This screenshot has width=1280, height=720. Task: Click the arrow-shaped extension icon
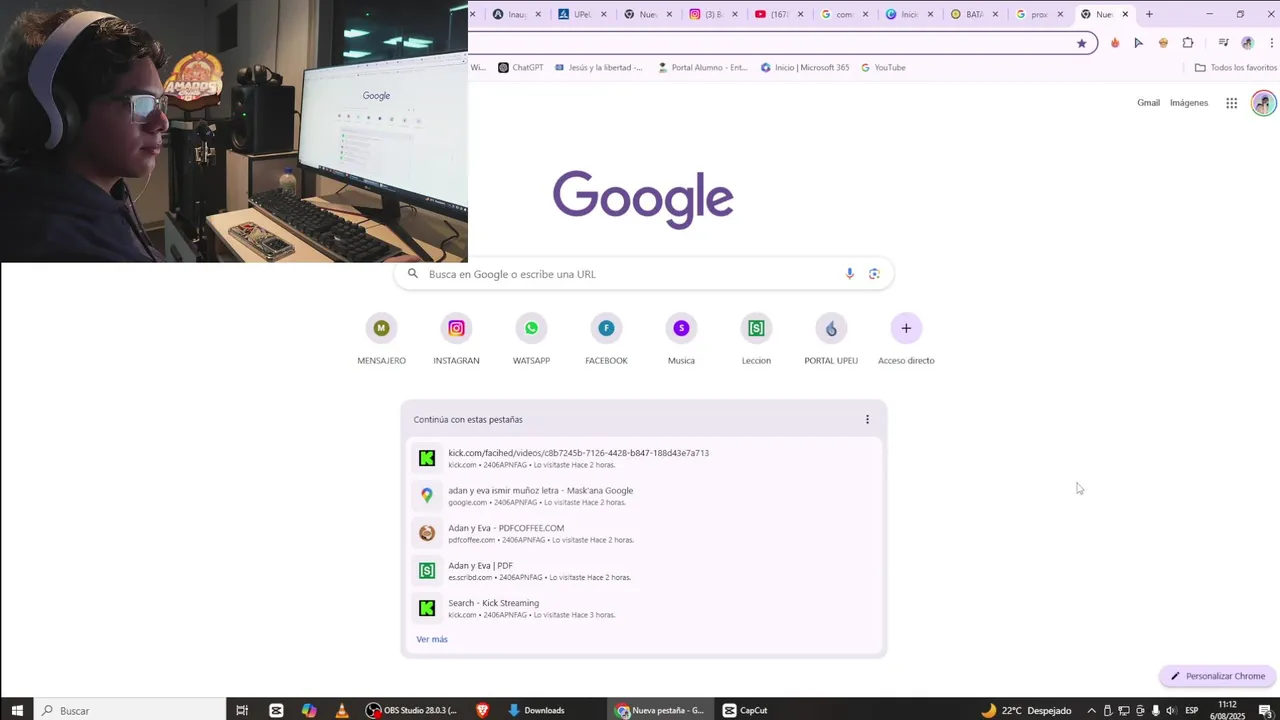click(x=1138, y=43)
